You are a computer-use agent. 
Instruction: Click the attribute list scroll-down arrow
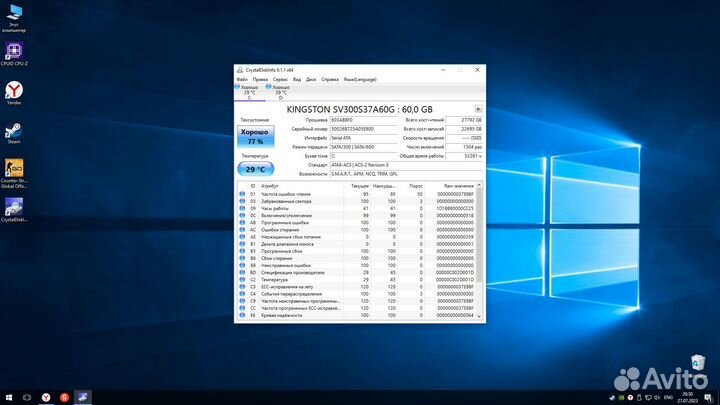(479, 316)
